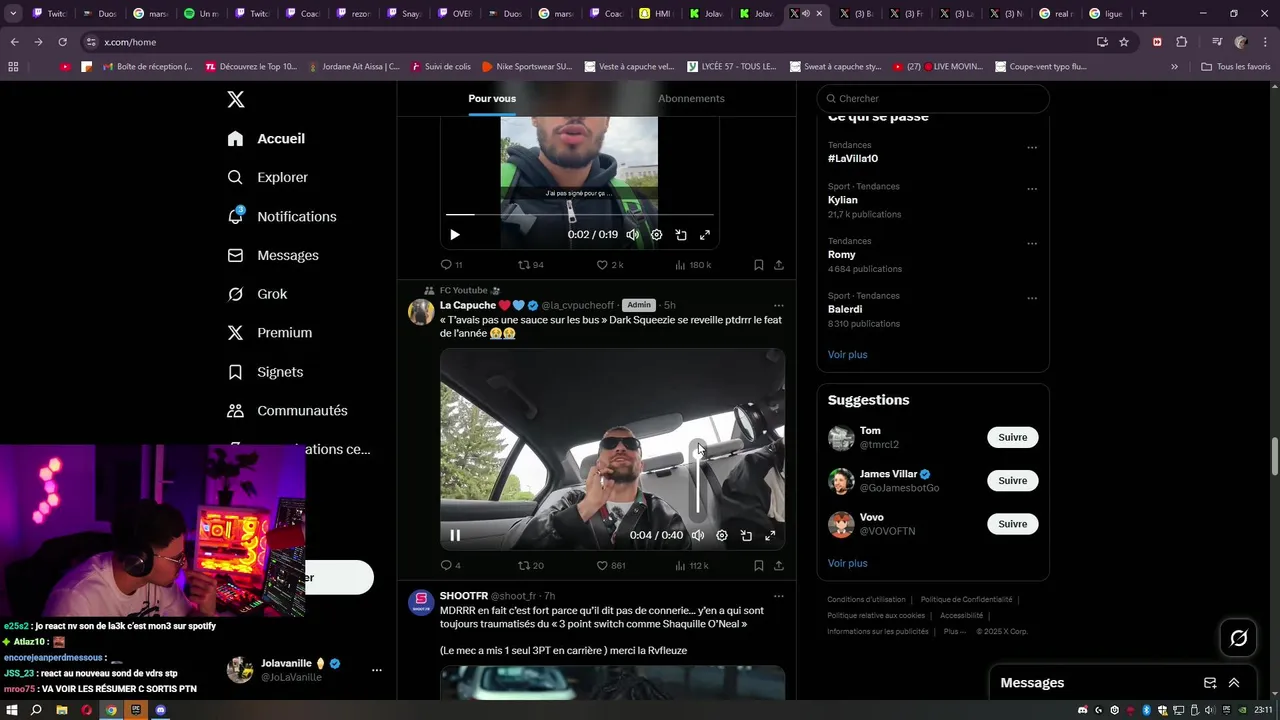
Task: Pause the La Capuche car video
Action: 455,535
